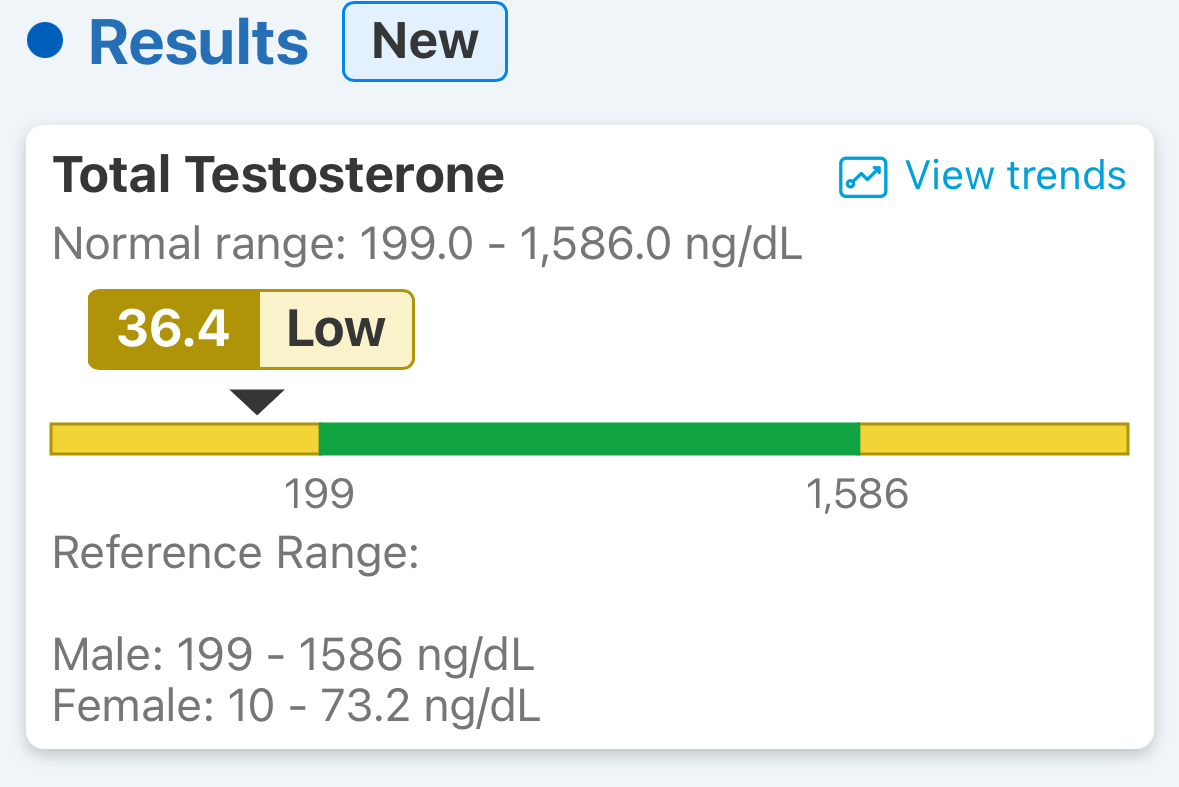Click the 36.4 value badge
1179x787 pixels.
174,329
